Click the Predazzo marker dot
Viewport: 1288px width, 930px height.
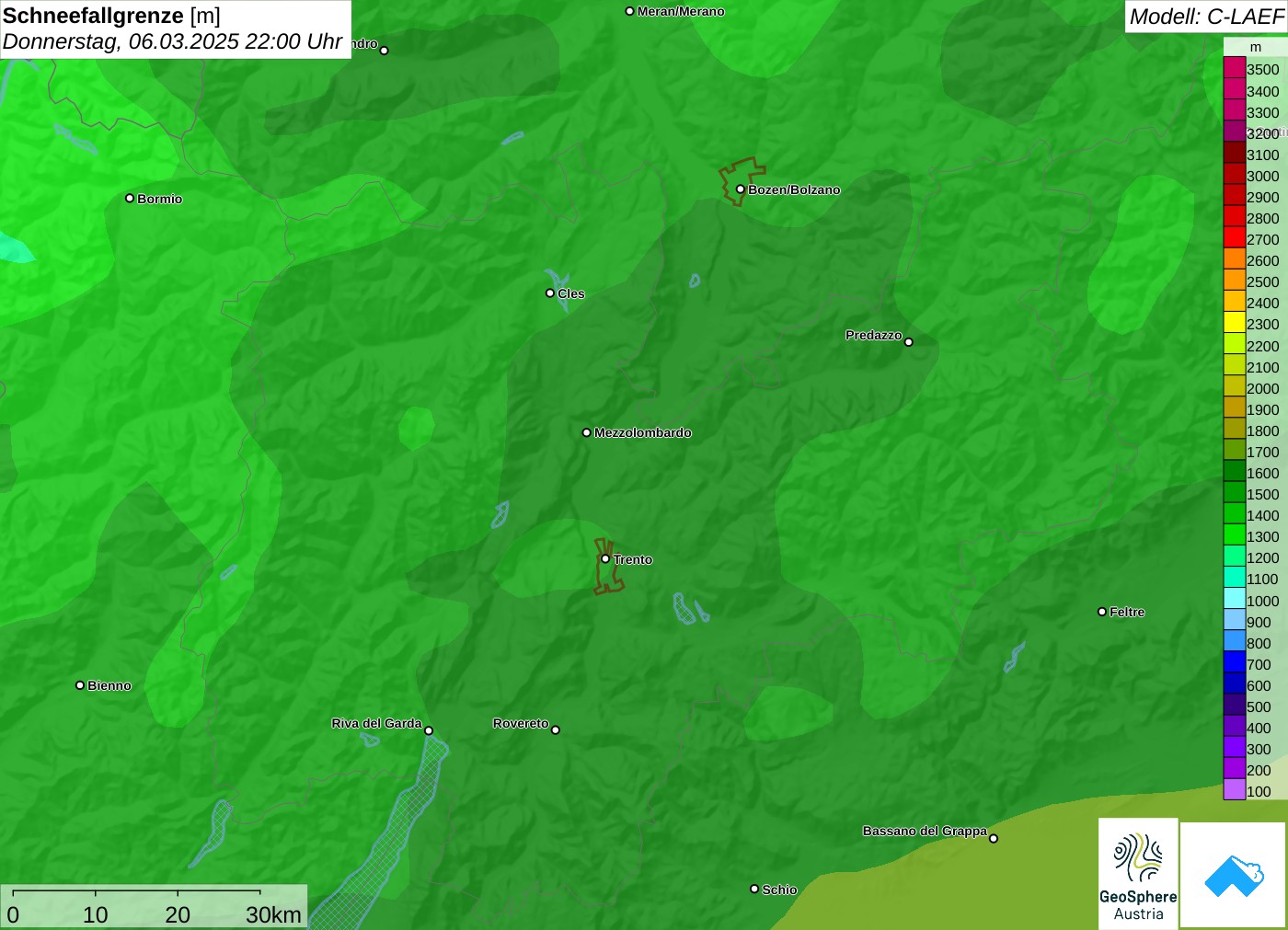tap(909, 342)
